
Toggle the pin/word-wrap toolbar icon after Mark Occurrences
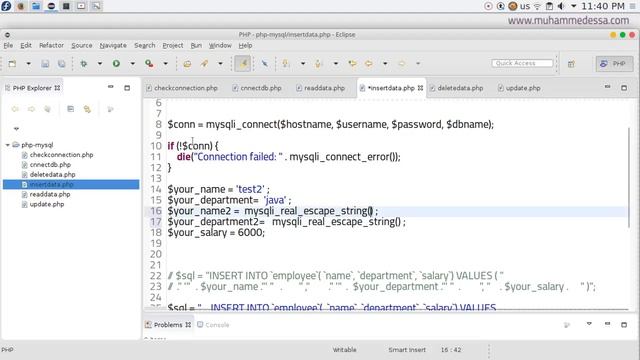coord(265,64)
